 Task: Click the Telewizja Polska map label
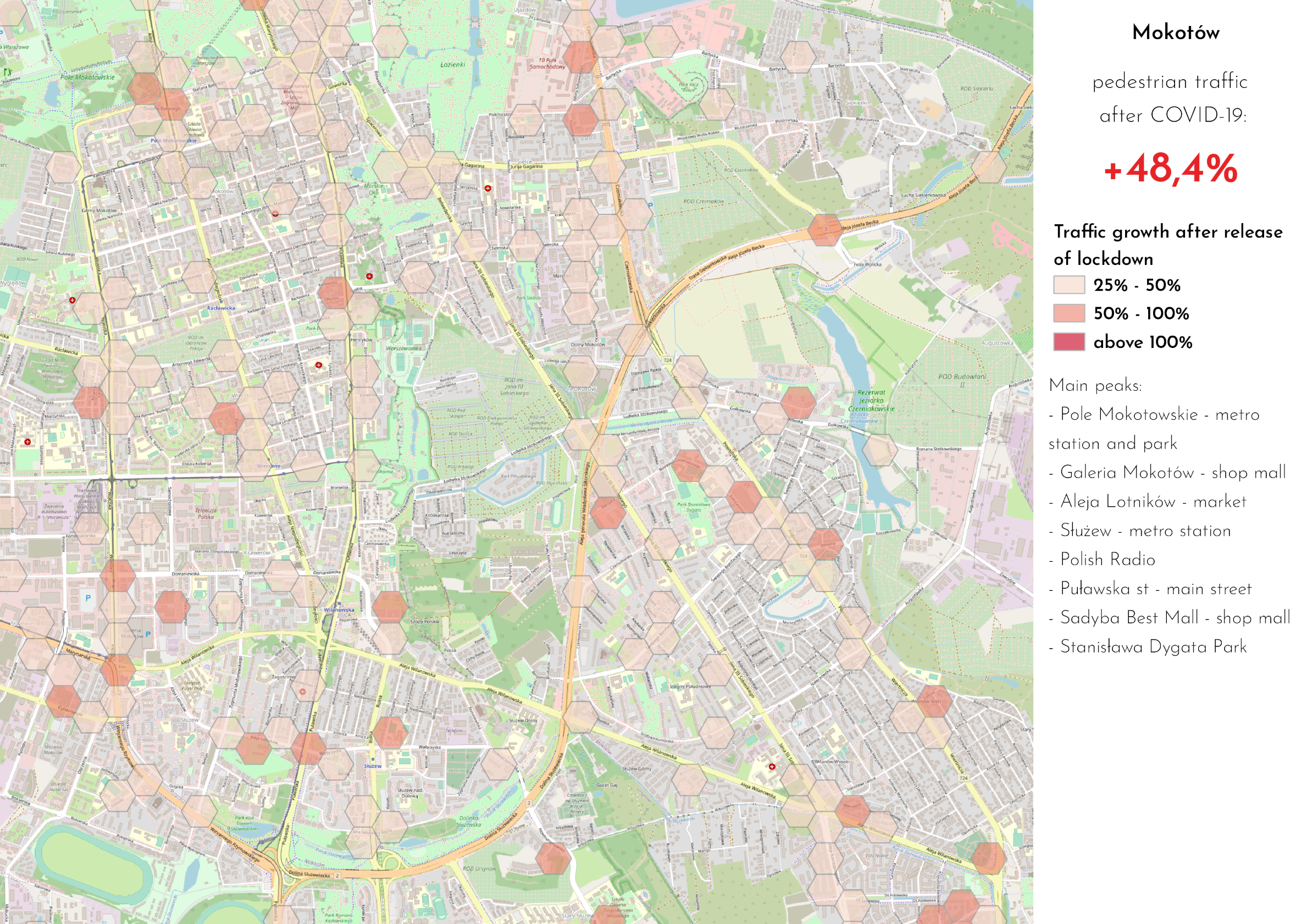(206, 513)
